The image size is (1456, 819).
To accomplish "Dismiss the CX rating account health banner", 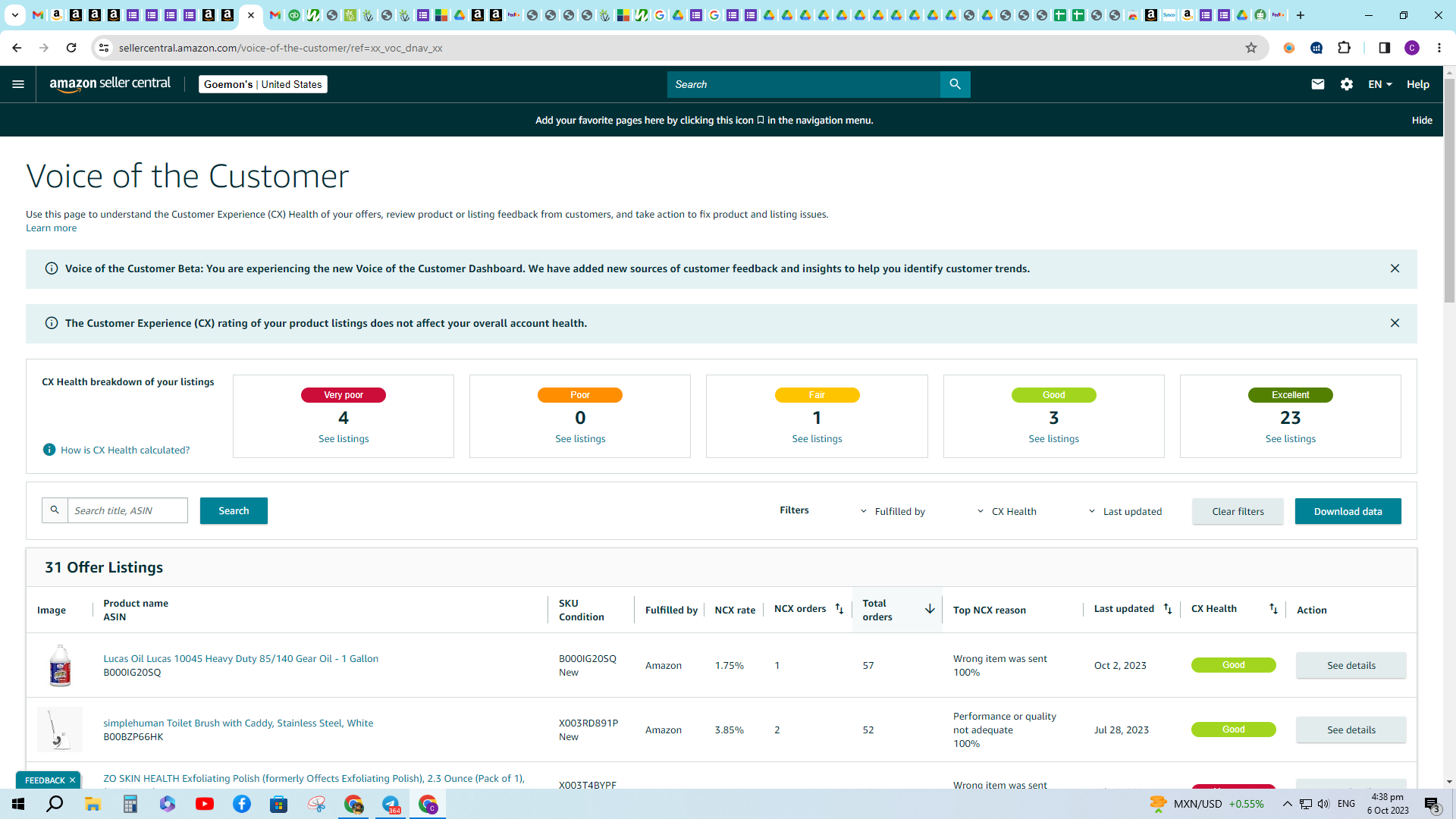I will [x=1395, y=323].
